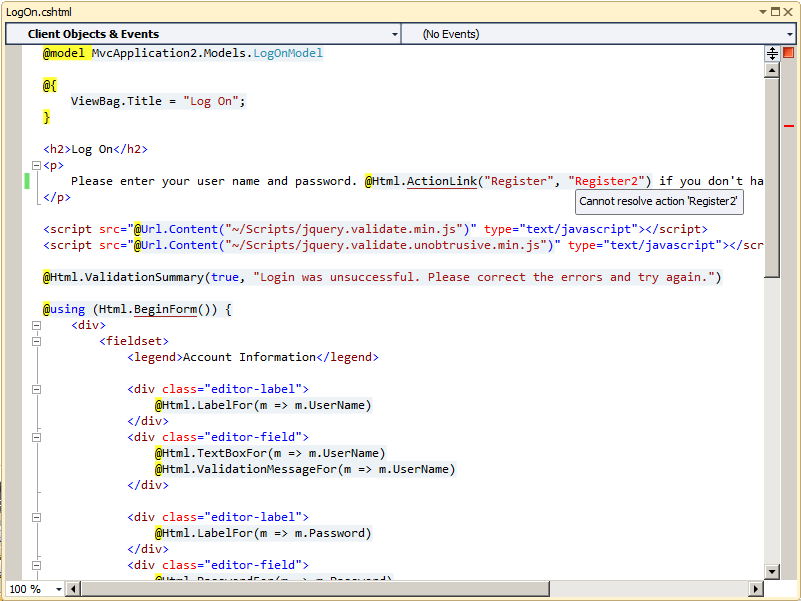Collapse the editor-label div containing LabelFor UserName
Image resolution: width=801 pixels, height=601 pixels.
tap(36, 389)
